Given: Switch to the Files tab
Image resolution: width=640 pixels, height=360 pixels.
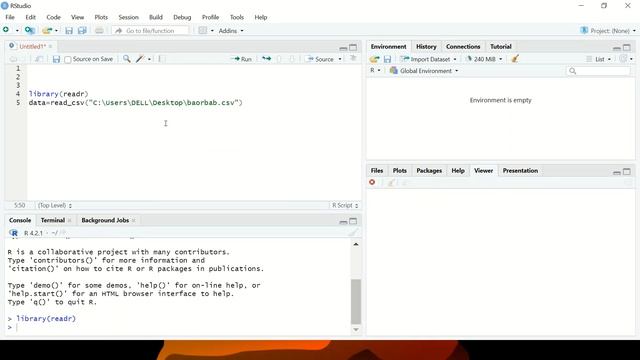Looking at the screenshot, I should click(377, 171).
